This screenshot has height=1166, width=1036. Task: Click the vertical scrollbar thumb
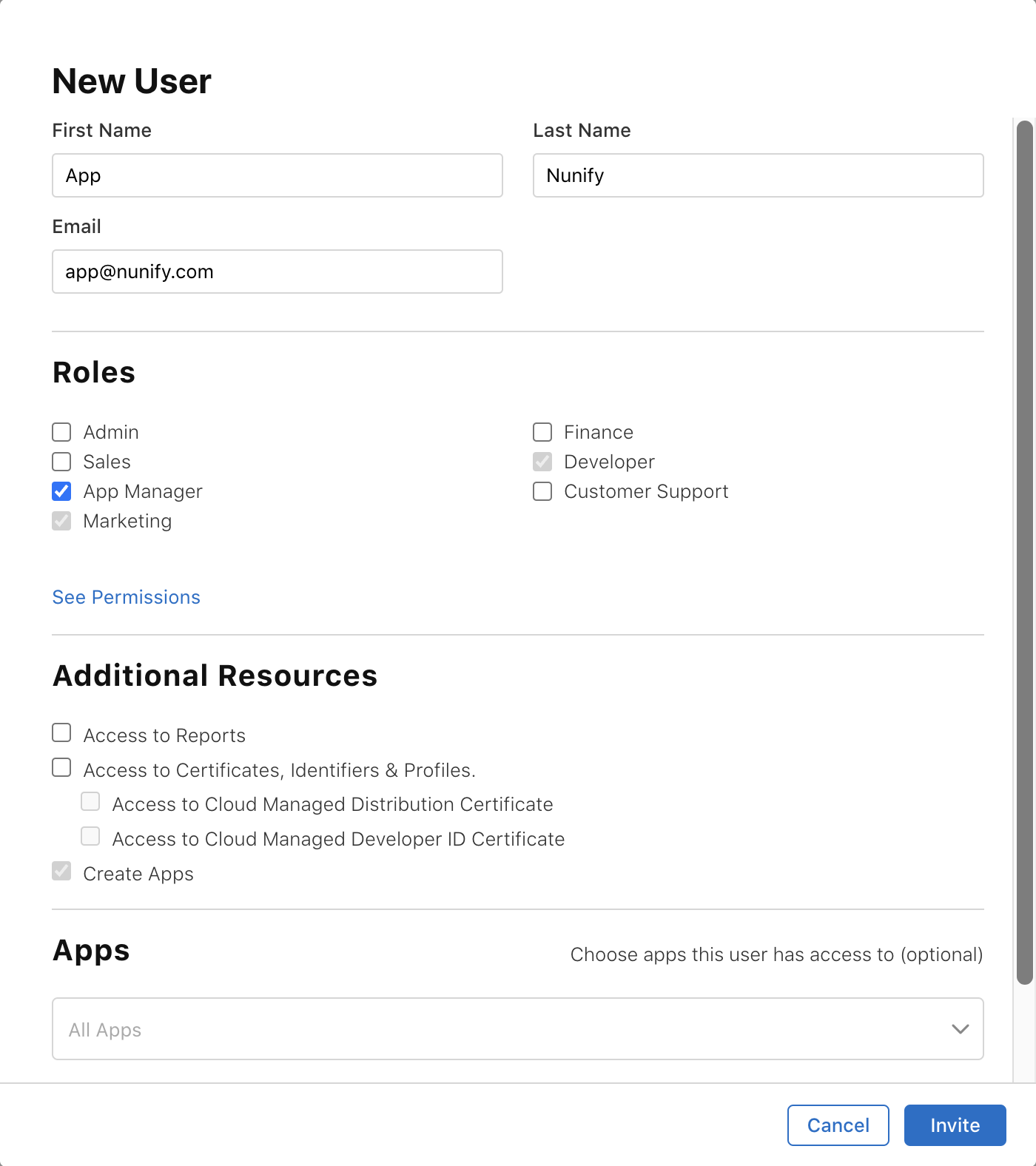tap(1025, 553)
